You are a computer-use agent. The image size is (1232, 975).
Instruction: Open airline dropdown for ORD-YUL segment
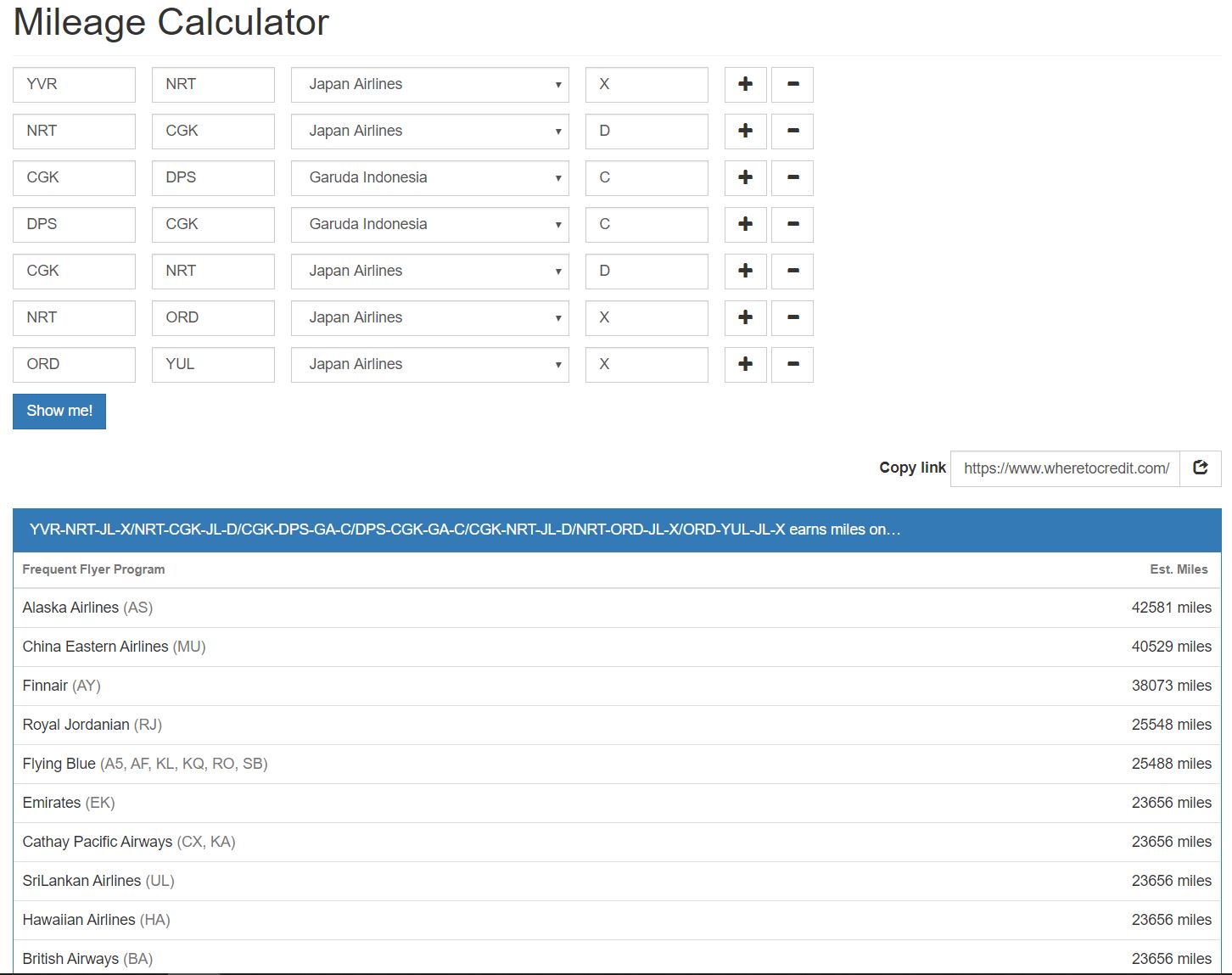[430, 365]
